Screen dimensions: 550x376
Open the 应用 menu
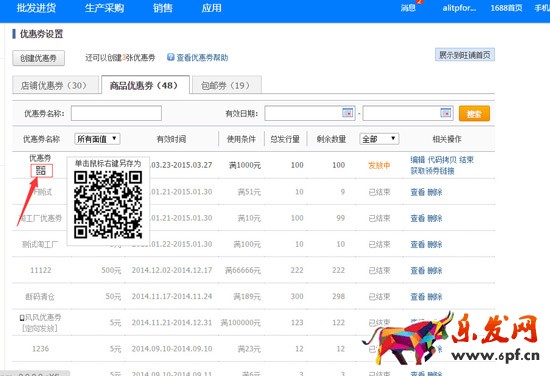212,8
